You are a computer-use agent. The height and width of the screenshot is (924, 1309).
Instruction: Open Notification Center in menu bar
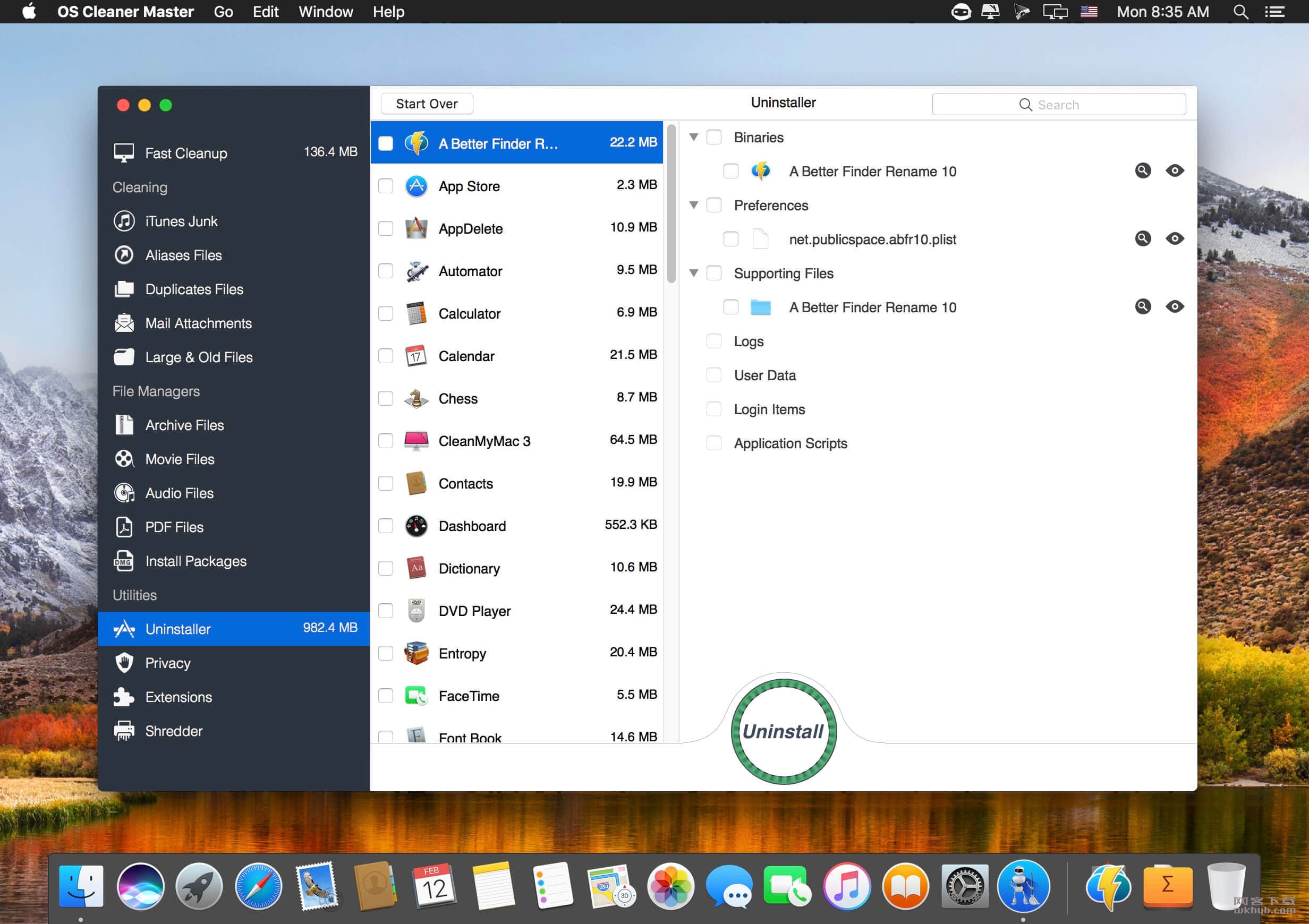1275,12
